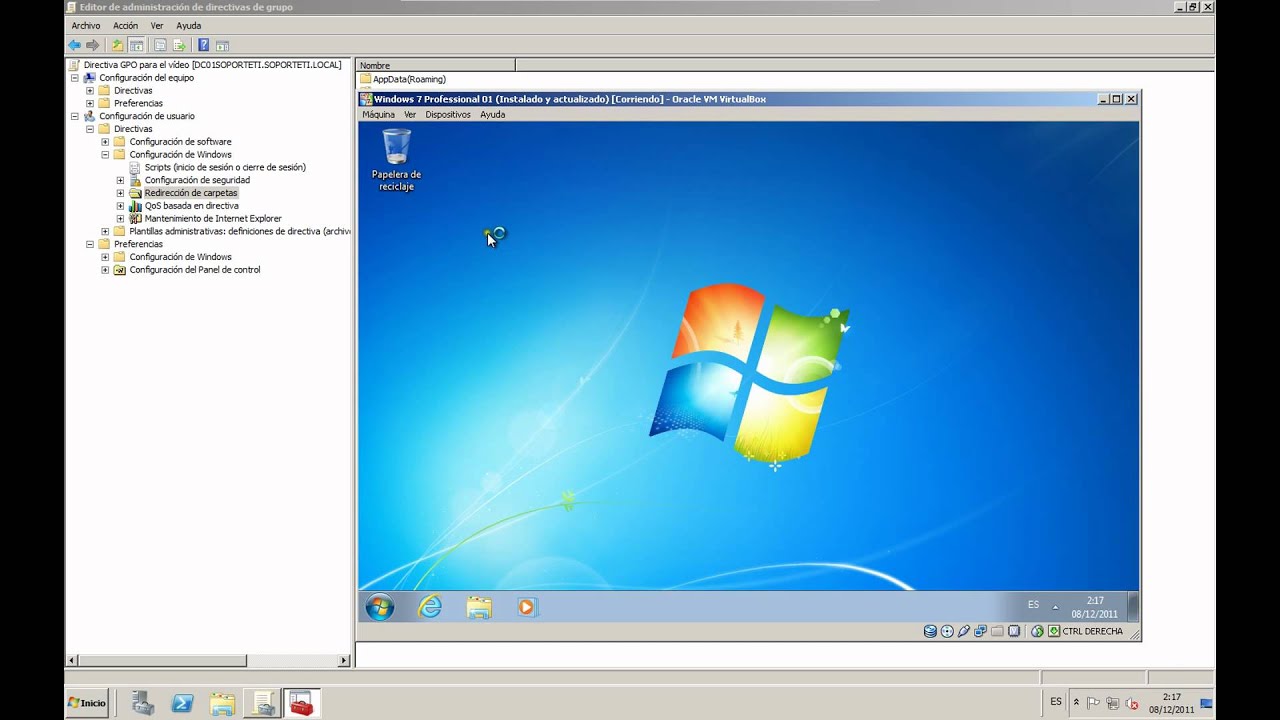
Task: Show hidden icons in the host system tray
Action: pyautogui.click(x=1076, y=703)
